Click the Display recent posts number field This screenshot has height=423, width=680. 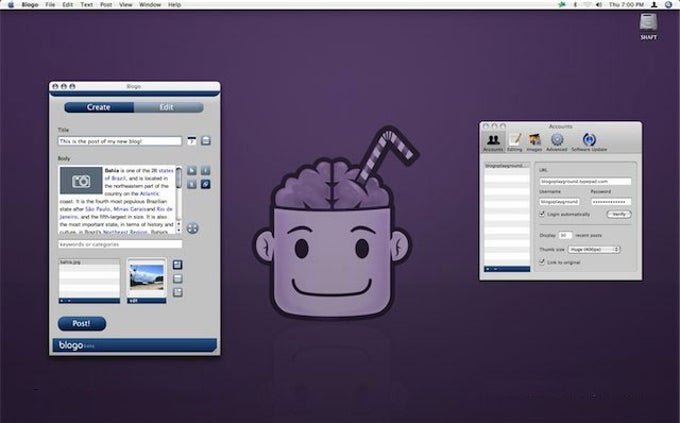(565, 235)
